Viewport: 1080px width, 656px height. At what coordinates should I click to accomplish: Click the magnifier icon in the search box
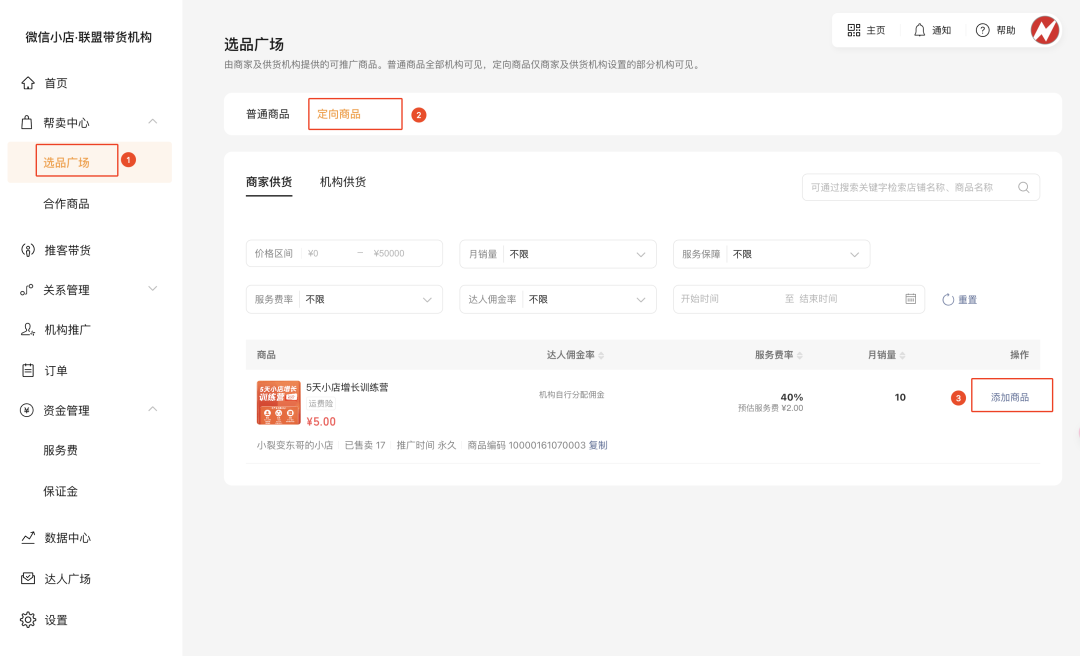point(1023,187)
